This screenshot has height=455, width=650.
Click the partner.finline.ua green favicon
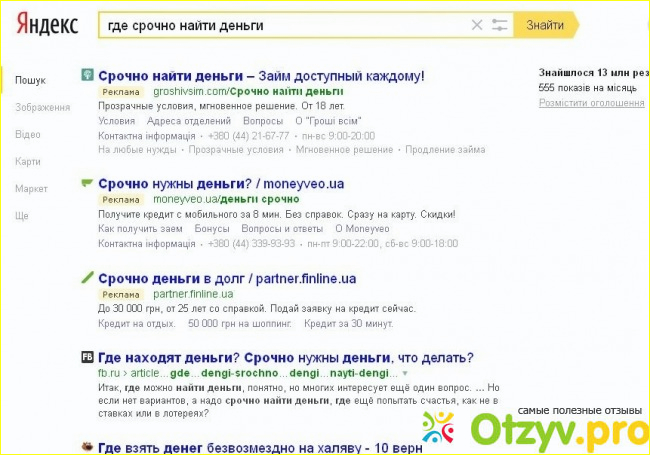click(87, 277)
